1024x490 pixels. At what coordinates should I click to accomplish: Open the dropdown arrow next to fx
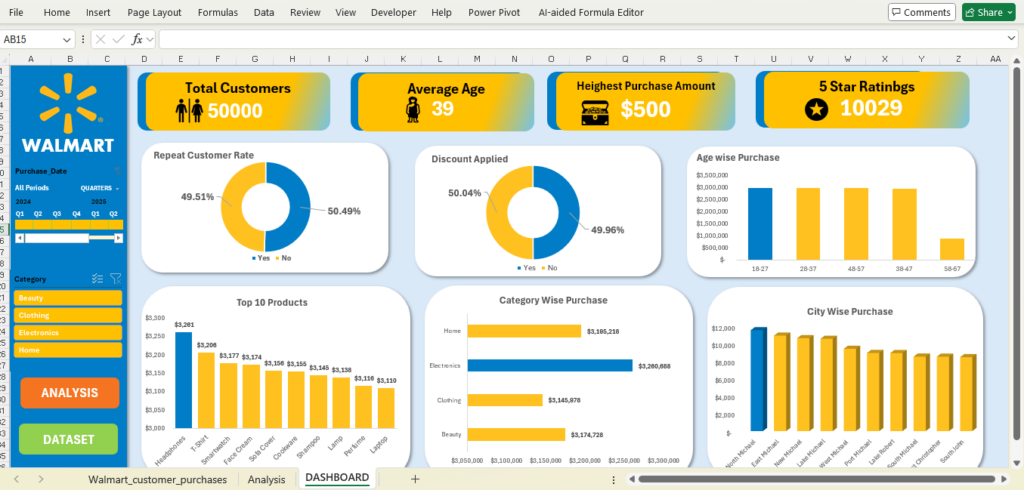coord(150,39)
